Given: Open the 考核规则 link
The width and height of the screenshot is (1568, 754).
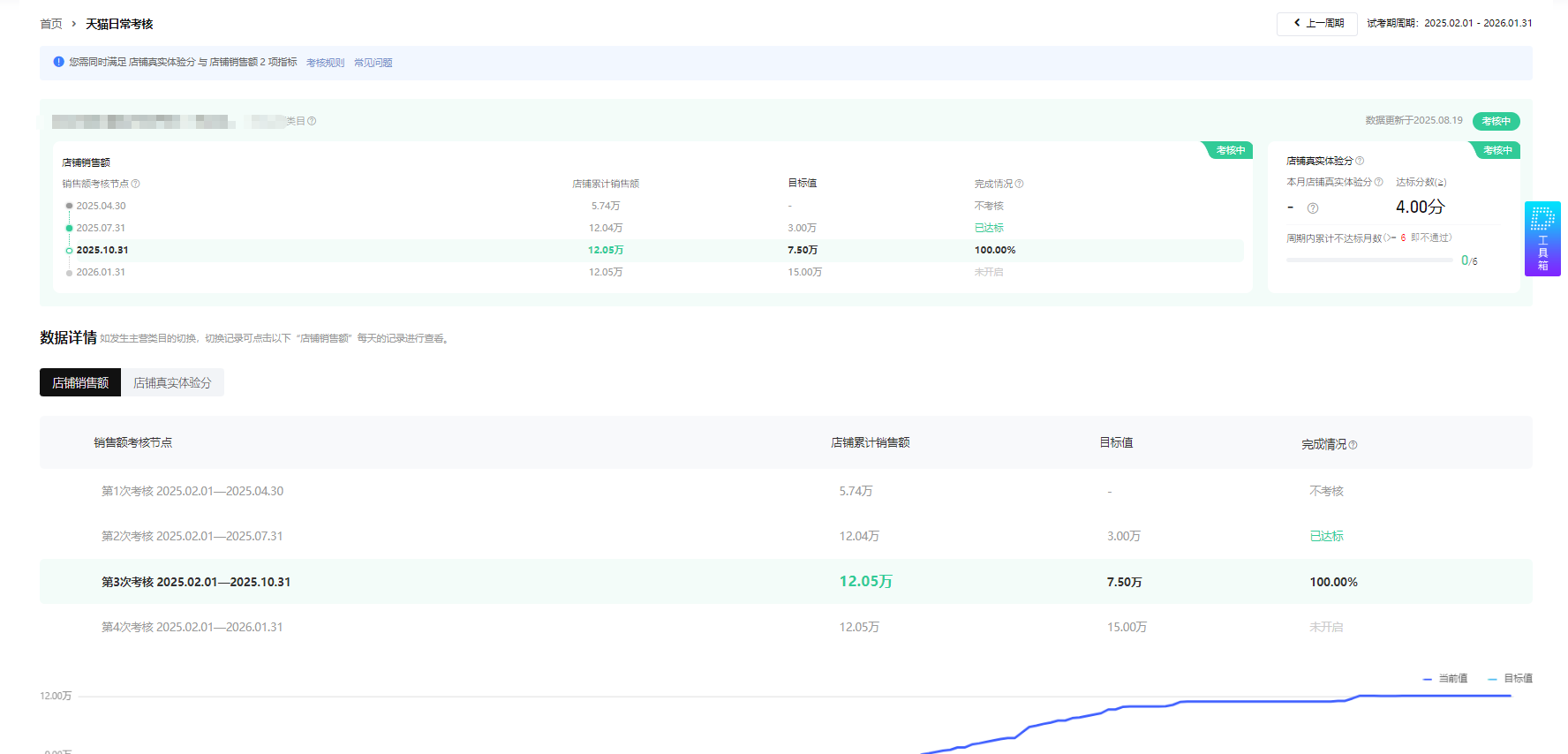Looking at the screenshot, I should 325,63.
